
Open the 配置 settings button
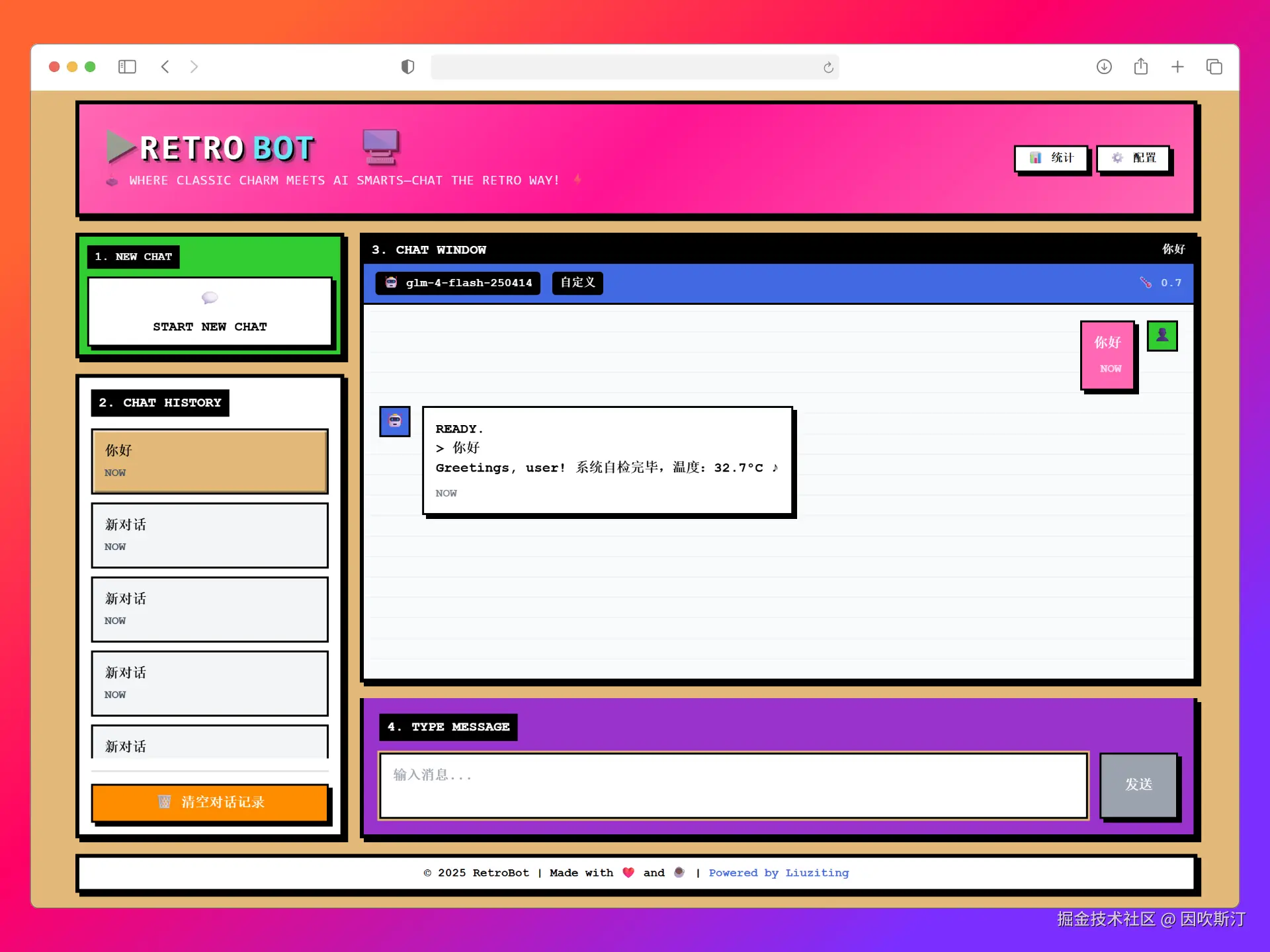[1134, 158]
